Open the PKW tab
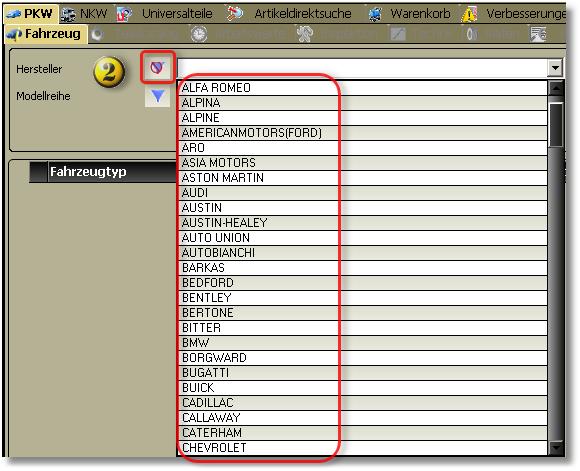Screen dimensions: 580x471 tap(30, 14)
